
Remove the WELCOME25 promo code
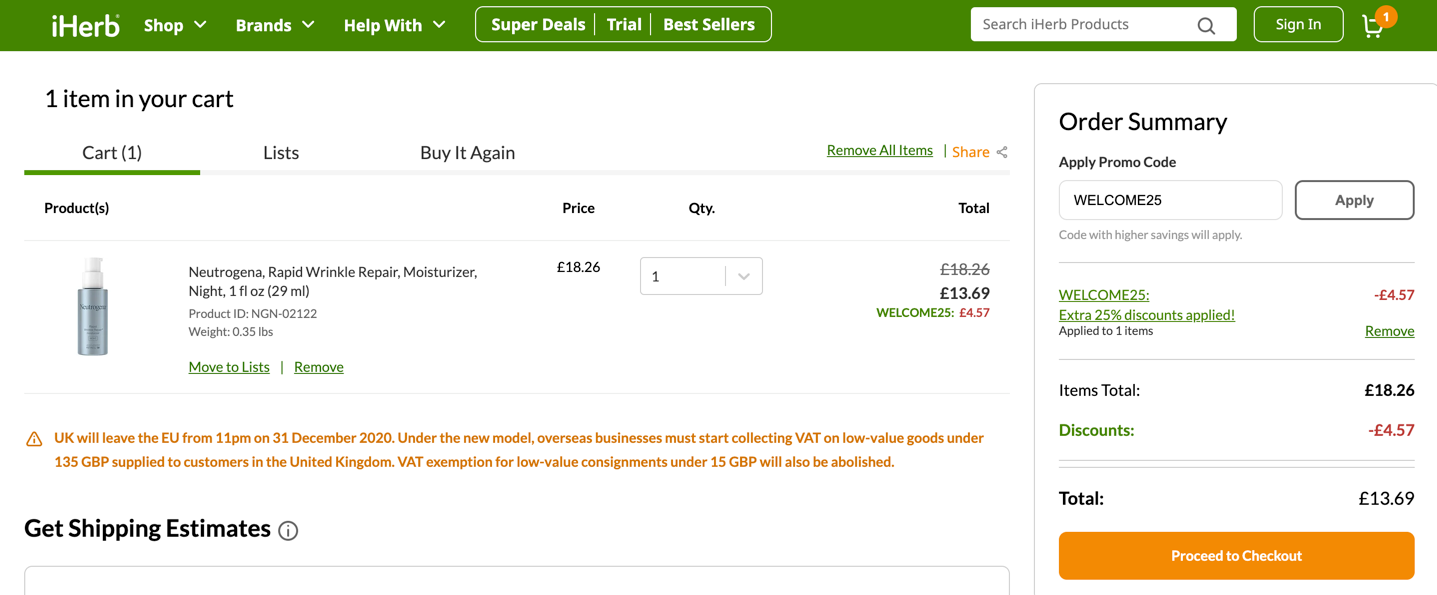coord(1389,331)
